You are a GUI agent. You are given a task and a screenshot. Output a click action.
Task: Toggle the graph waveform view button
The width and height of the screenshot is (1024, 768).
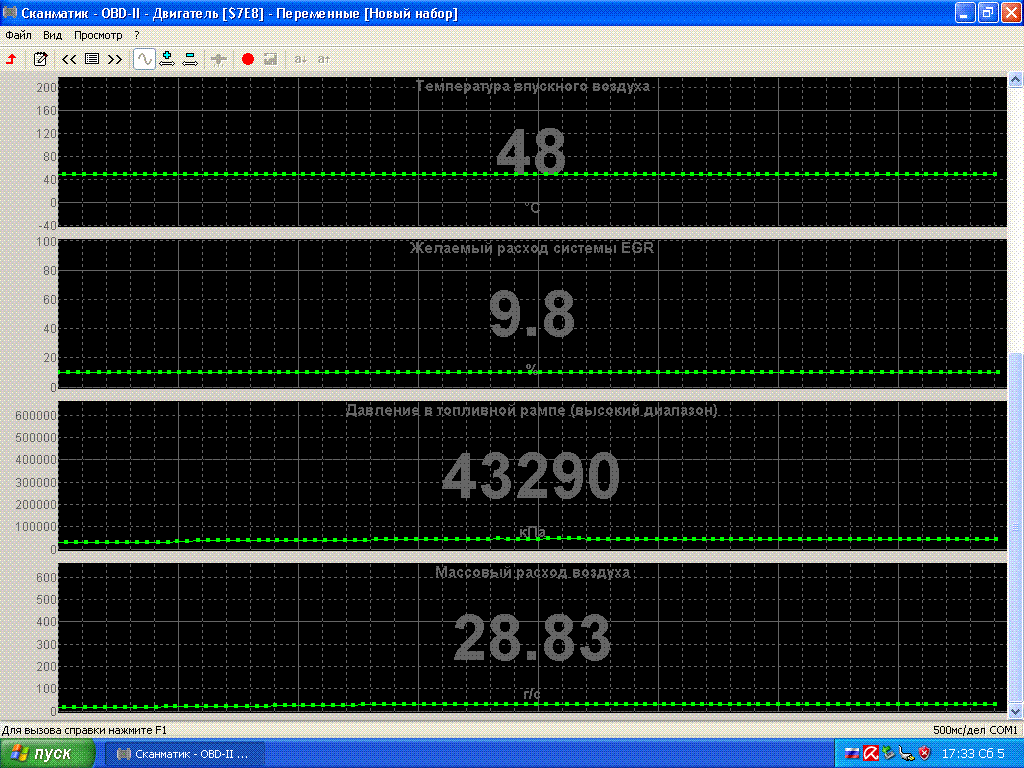point(144,59)
